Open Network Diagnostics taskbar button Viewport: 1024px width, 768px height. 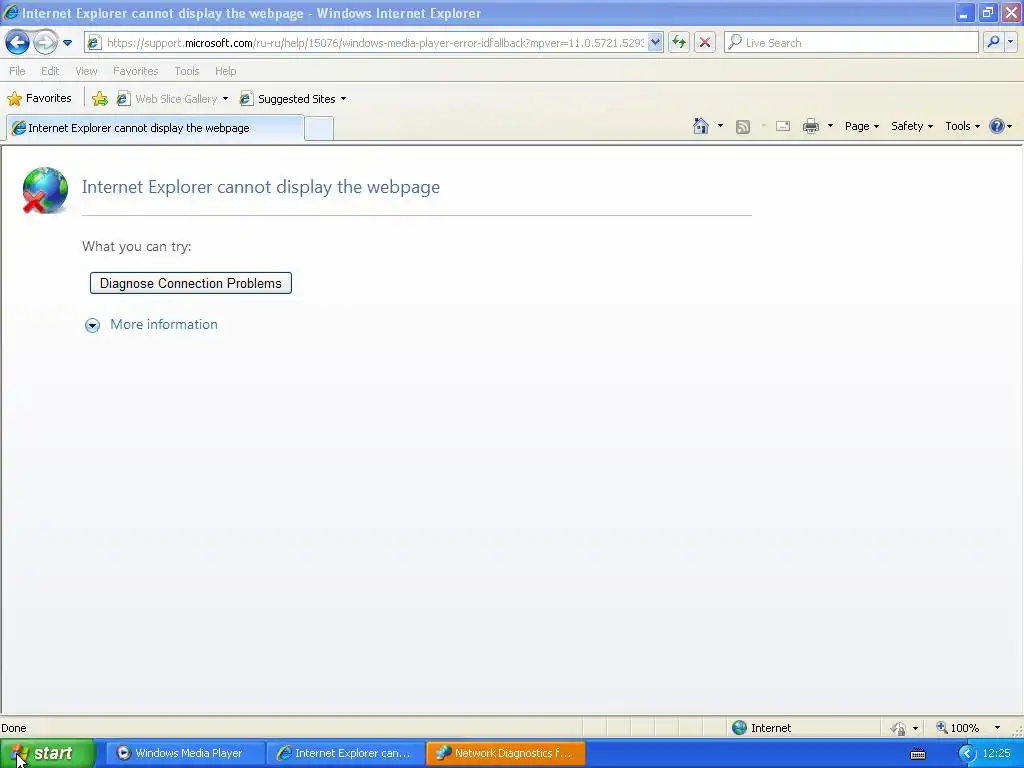[x=505, y=754]
